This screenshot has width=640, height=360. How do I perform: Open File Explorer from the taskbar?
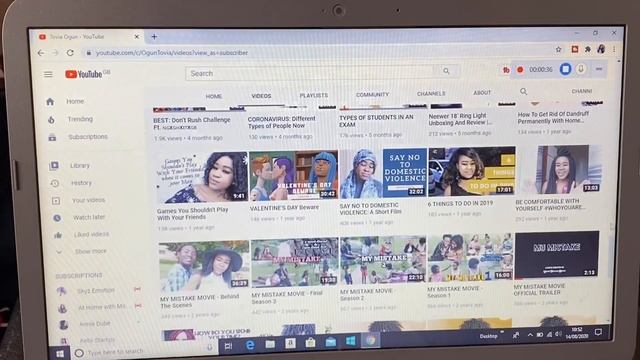pos(270,344)
